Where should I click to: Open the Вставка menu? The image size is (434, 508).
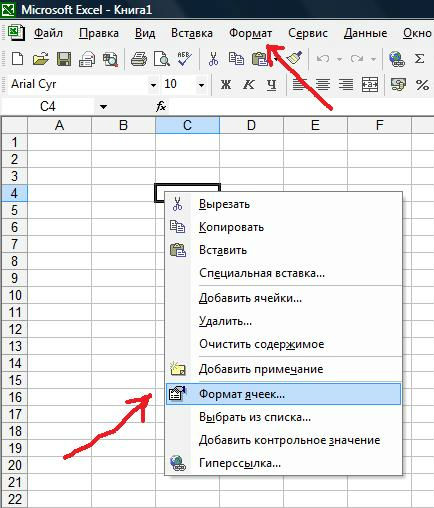[192, 33]
